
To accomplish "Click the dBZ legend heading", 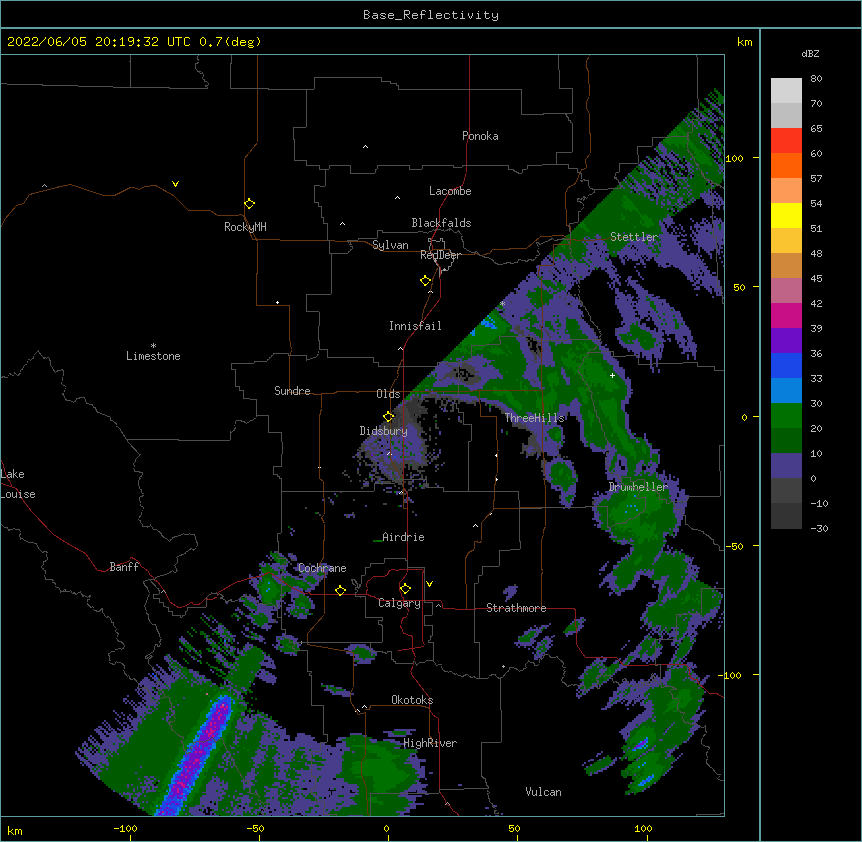I will (x=810, y=53).
